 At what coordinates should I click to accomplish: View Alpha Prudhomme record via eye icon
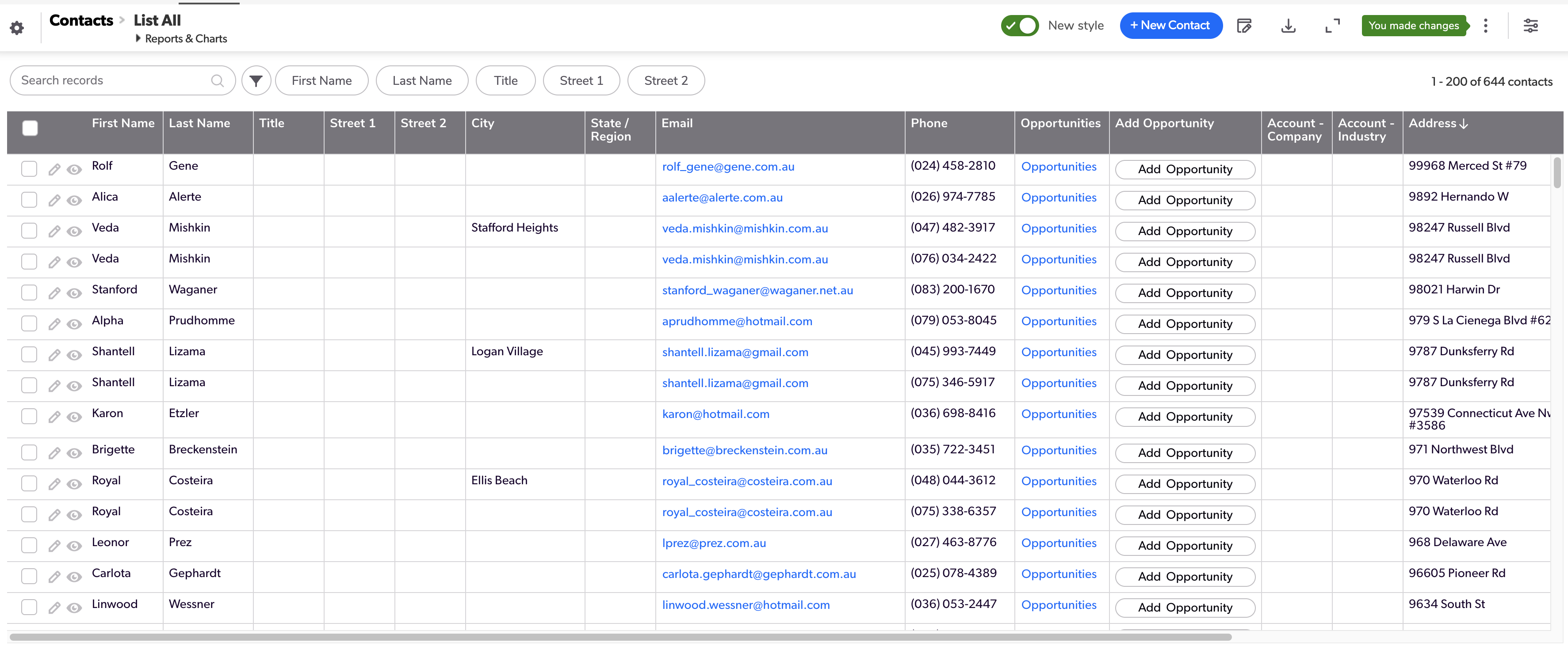pos(74,324)
